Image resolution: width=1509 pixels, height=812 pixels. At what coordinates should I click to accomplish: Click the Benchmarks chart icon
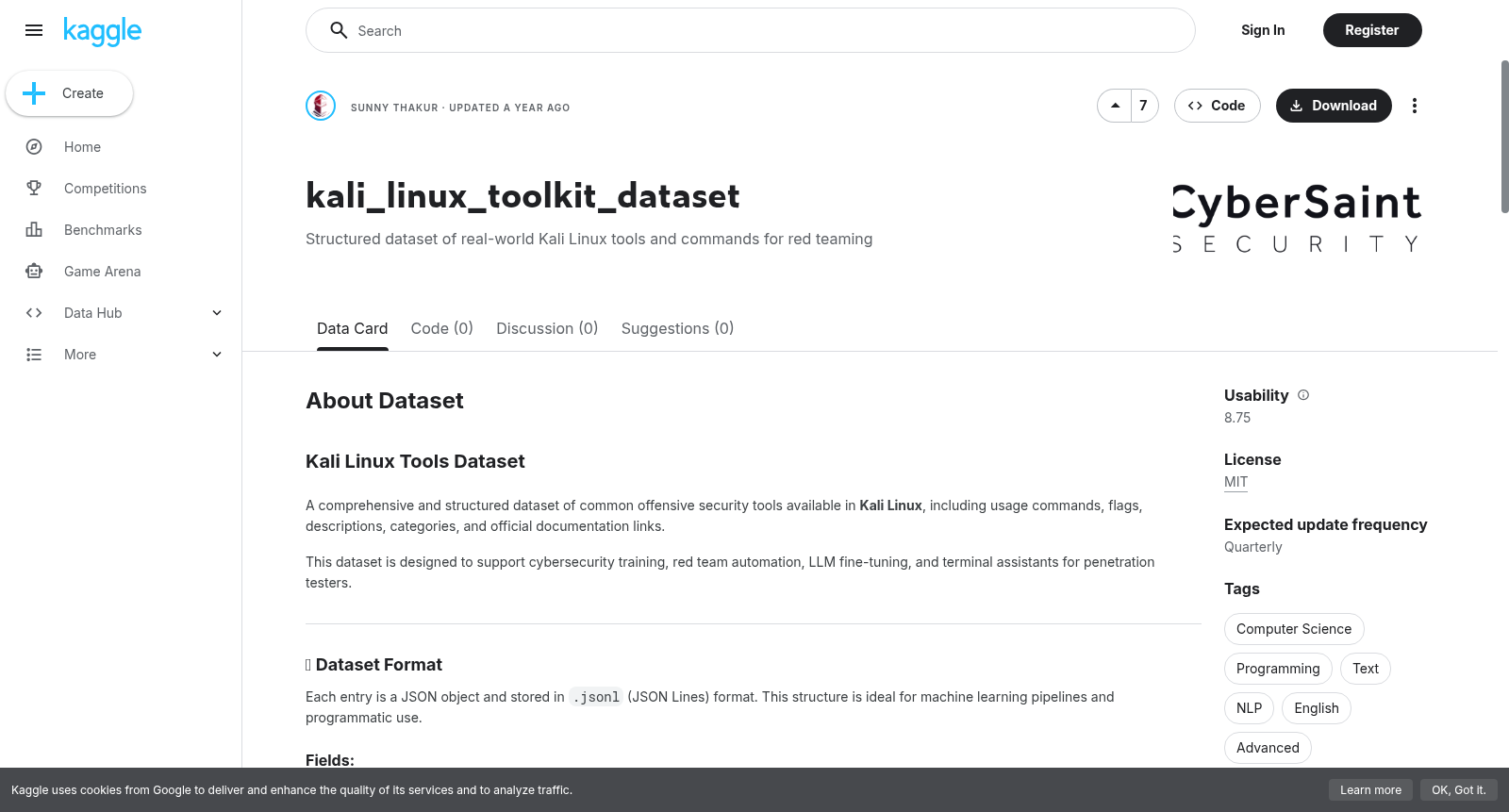(34, 230)
